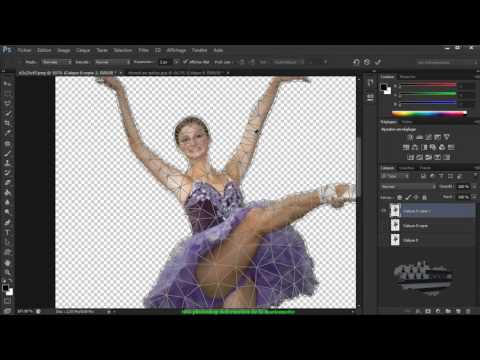Create new layer icon in Calques panel

pos(458,311)
